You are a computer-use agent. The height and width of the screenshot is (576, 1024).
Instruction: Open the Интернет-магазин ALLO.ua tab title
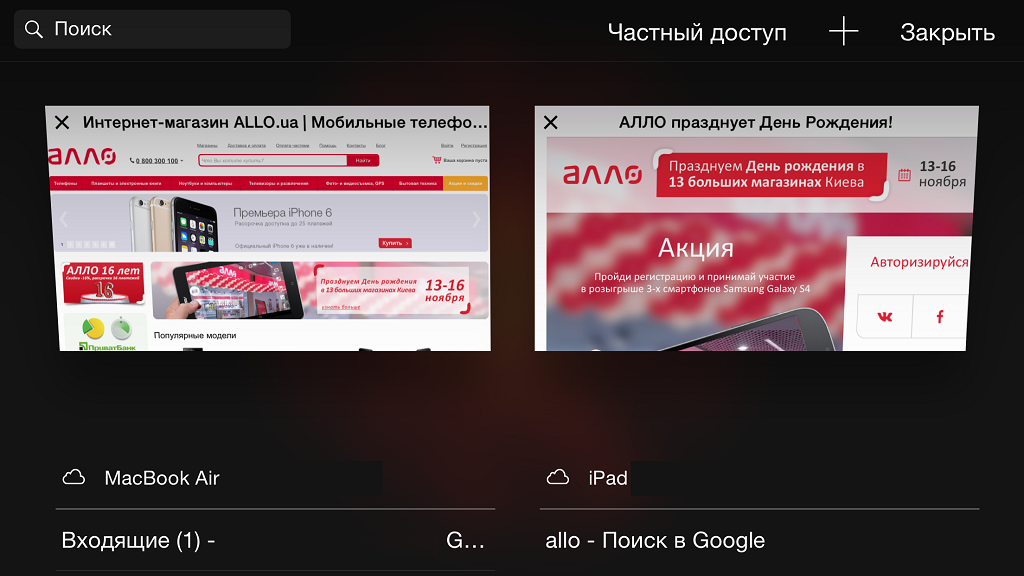pyautogui.click(x=285, y=122)
